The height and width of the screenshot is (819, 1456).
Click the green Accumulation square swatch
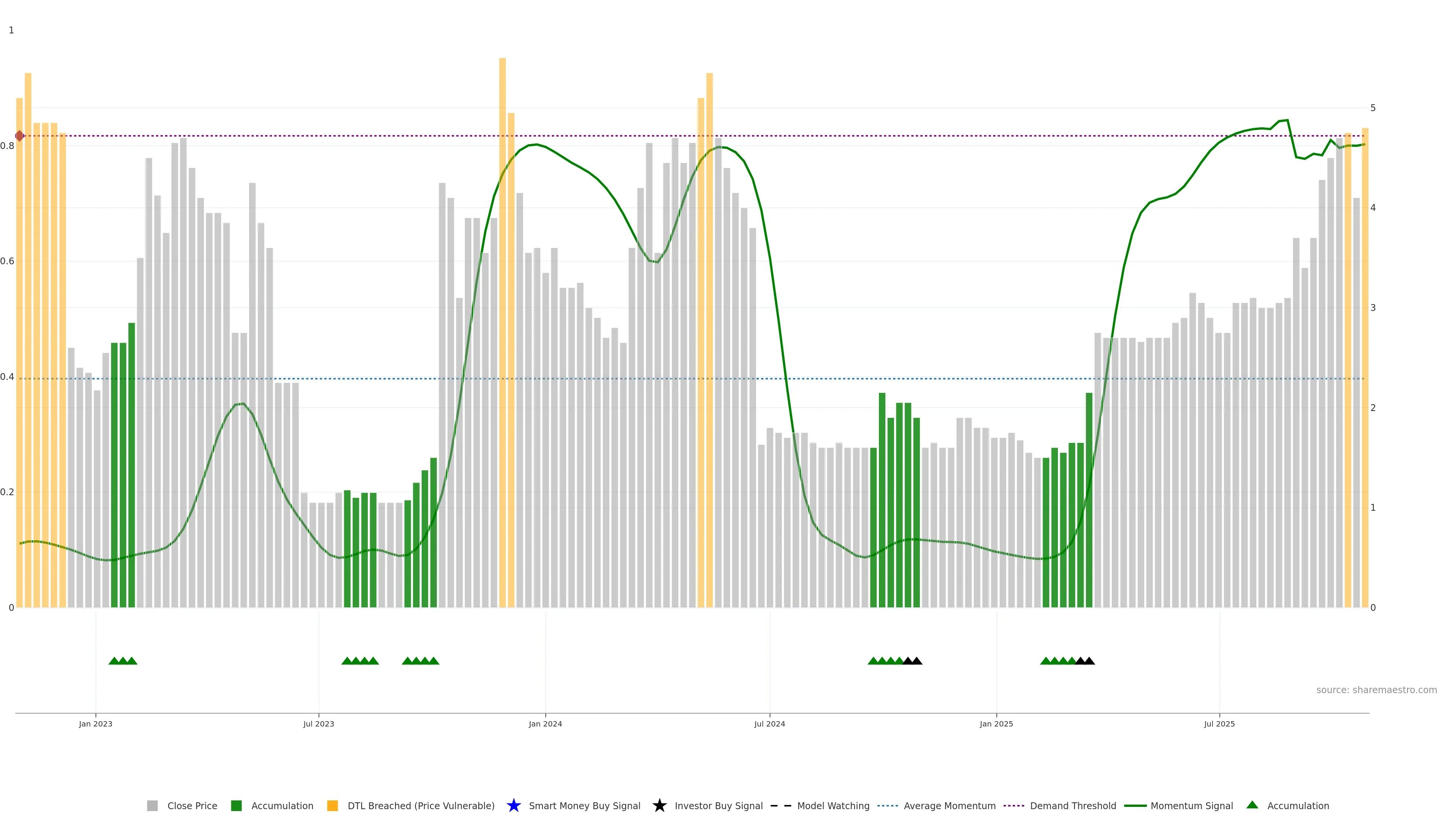pos(236,805)
